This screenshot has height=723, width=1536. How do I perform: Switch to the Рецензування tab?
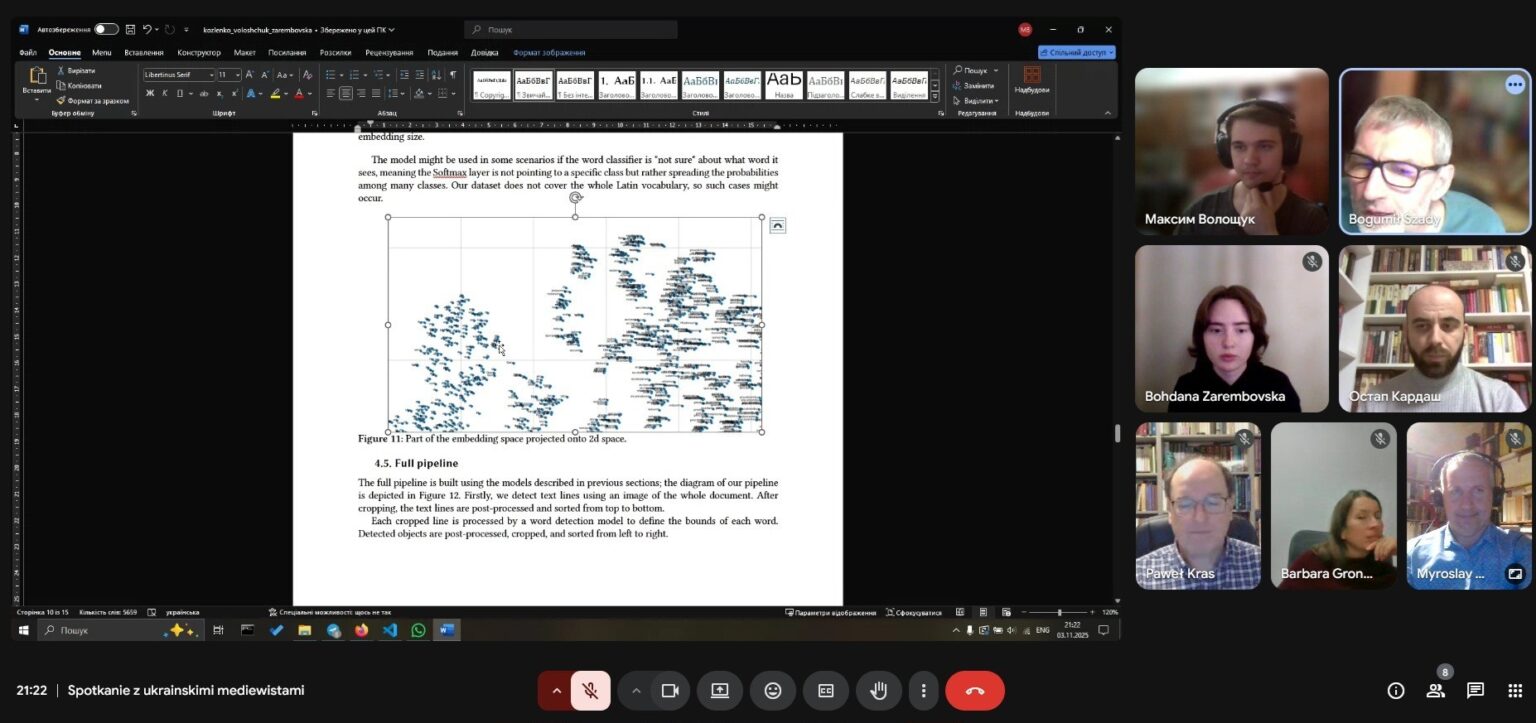[x=389, y=52]
